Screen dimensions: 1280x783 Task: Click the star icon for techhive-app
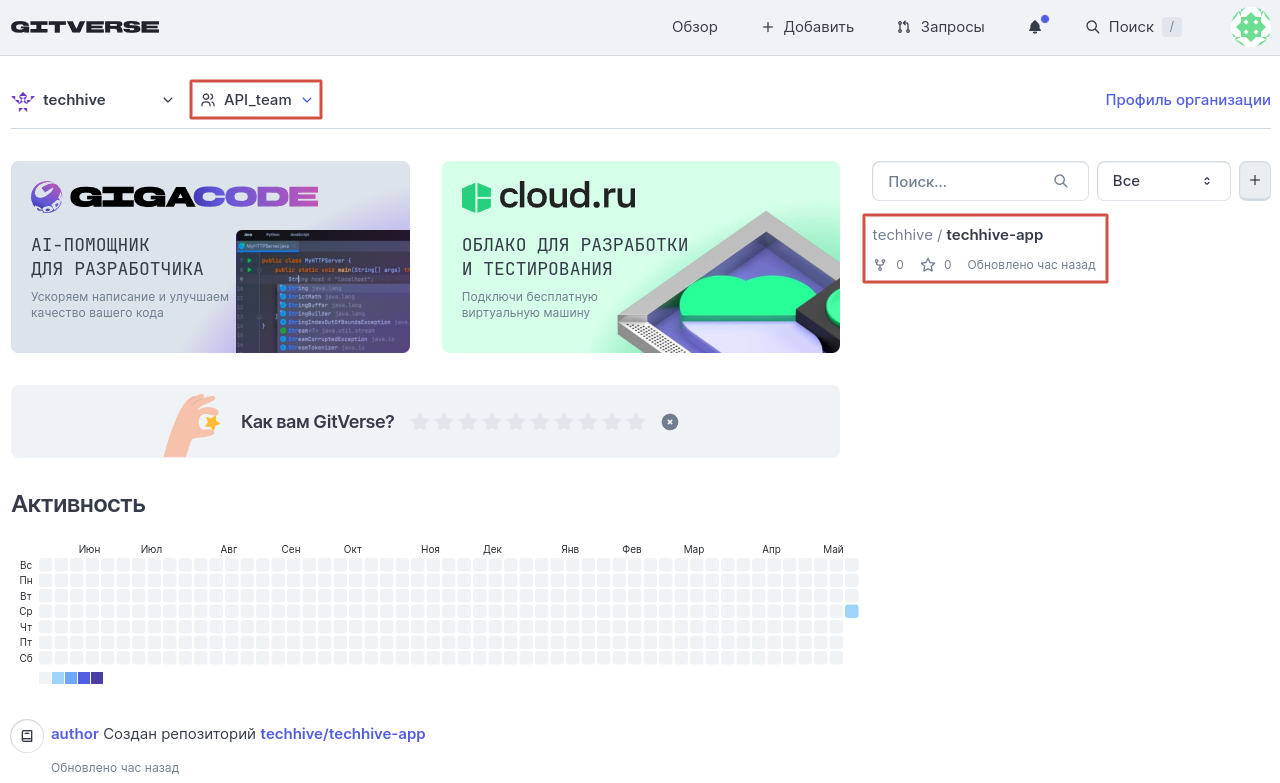(928, 265)
